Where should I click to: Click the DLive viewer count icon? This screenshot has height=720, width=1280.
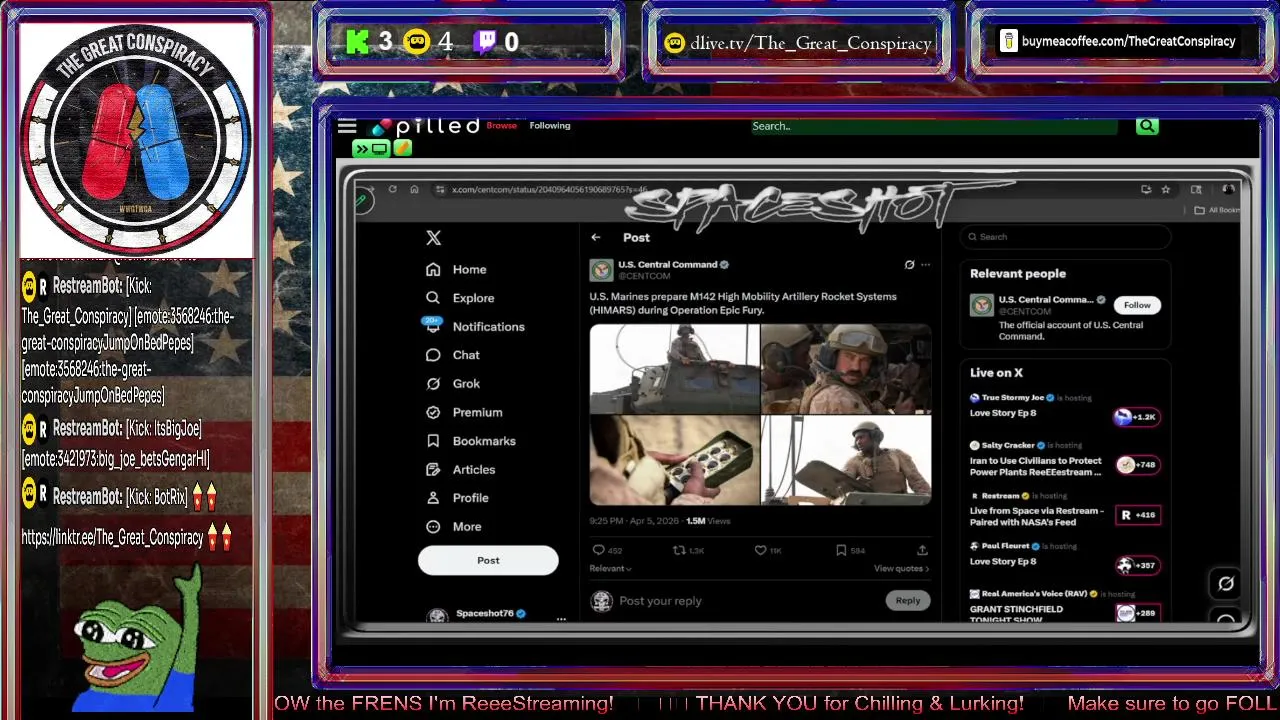click(x=417, y=42)
